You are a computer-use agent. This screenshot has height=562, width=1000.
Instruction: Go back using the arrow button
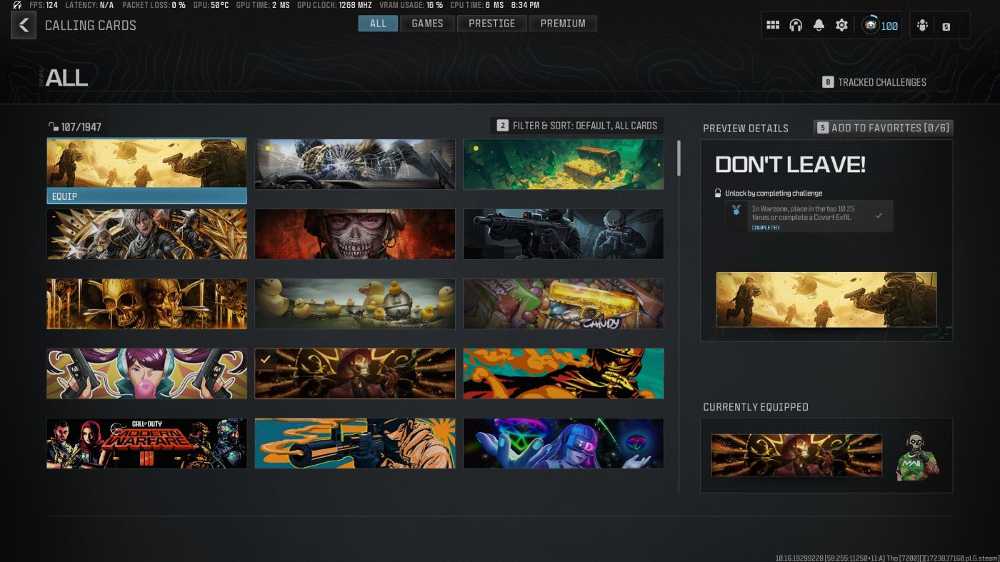click(x=24, y=26)
